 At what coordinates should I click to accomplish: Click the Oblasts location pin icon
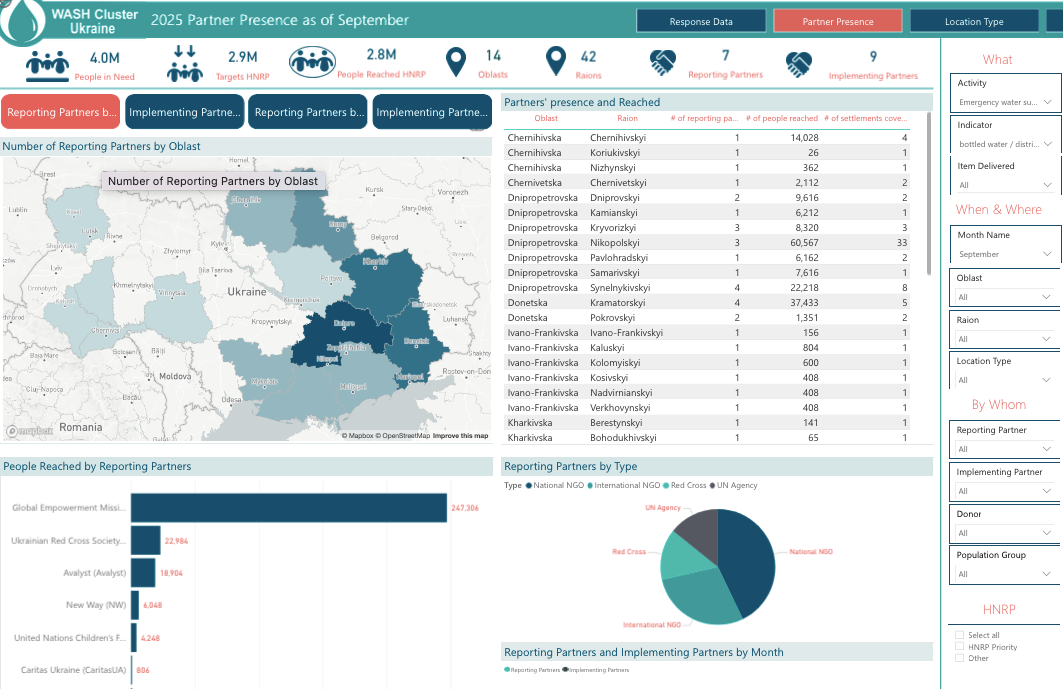tap(456, 63)
